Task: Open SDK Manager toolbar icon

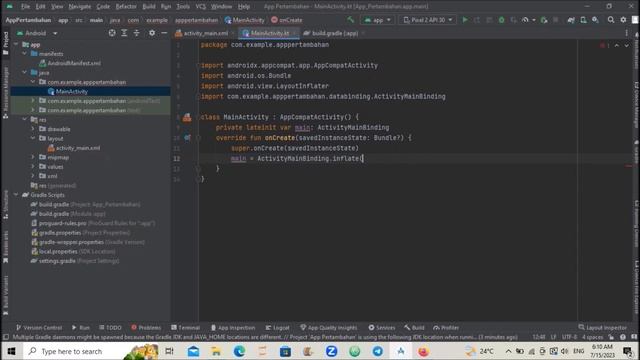Action: 596,20
